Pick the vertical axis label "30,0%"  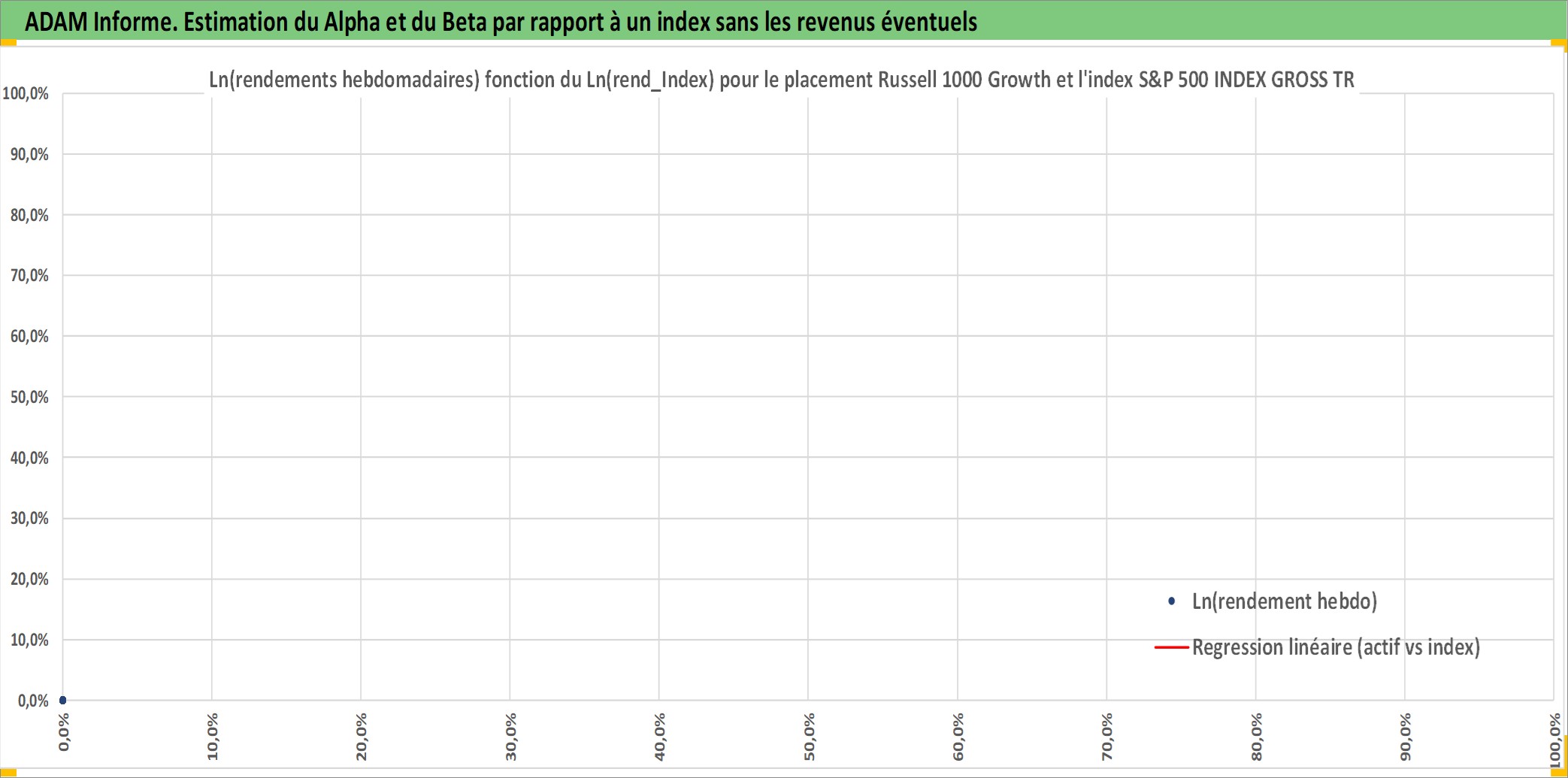[x=29, y=518]
